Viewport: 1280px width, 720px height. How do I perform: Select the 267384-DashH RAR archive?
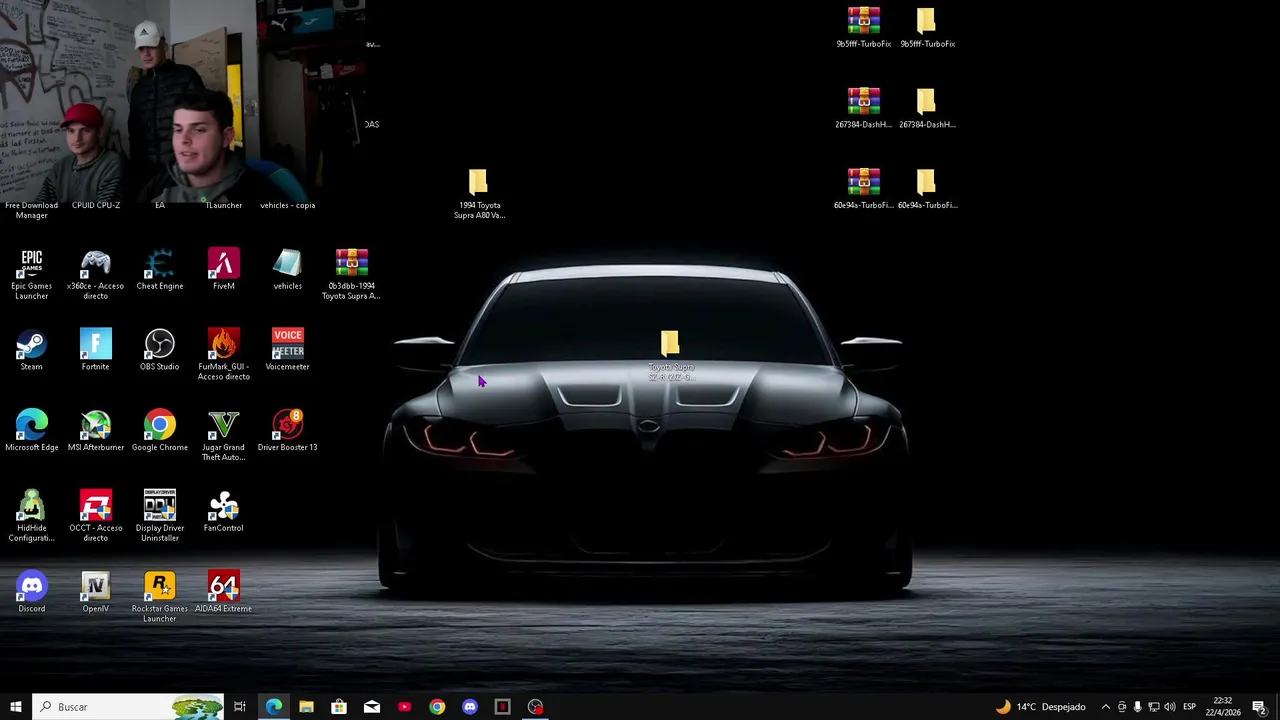[864, 109]
